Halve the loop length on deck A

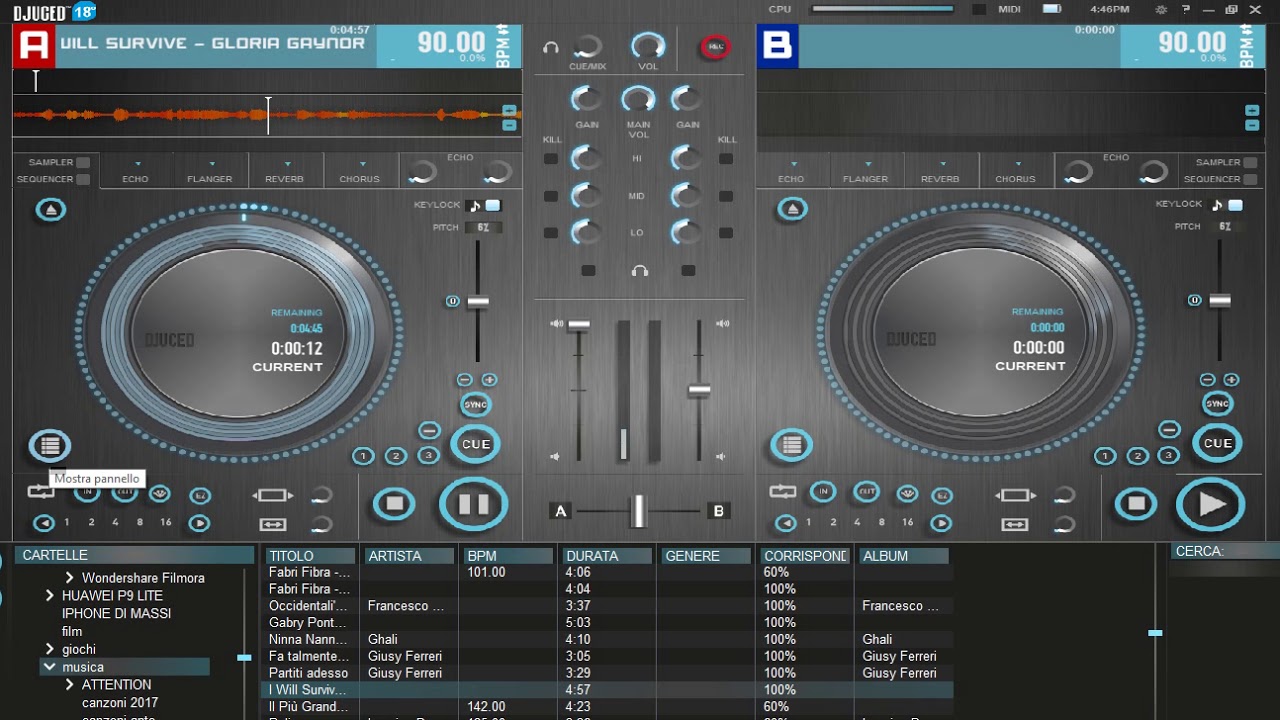44,523
